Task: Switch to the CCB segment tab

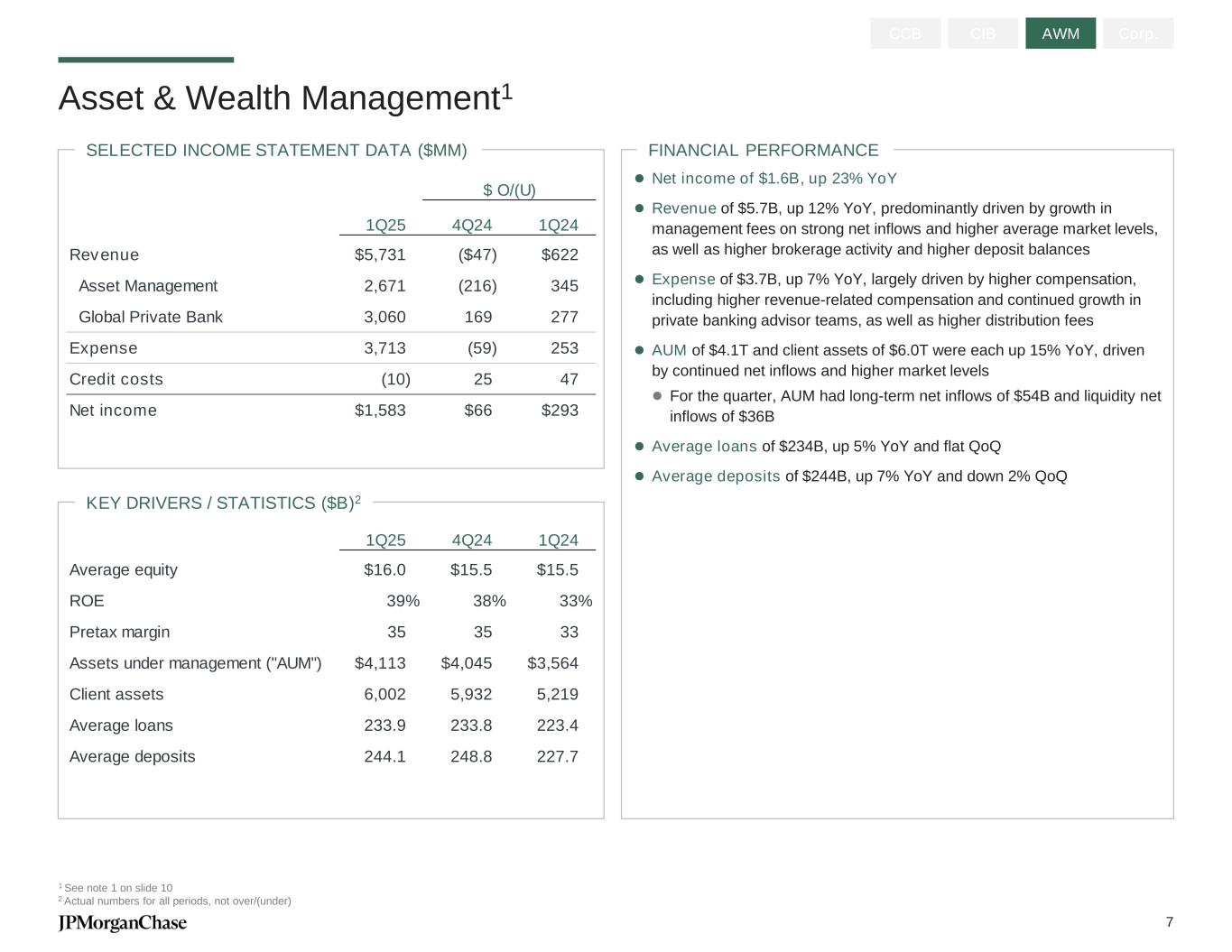Action: (905, 33)
